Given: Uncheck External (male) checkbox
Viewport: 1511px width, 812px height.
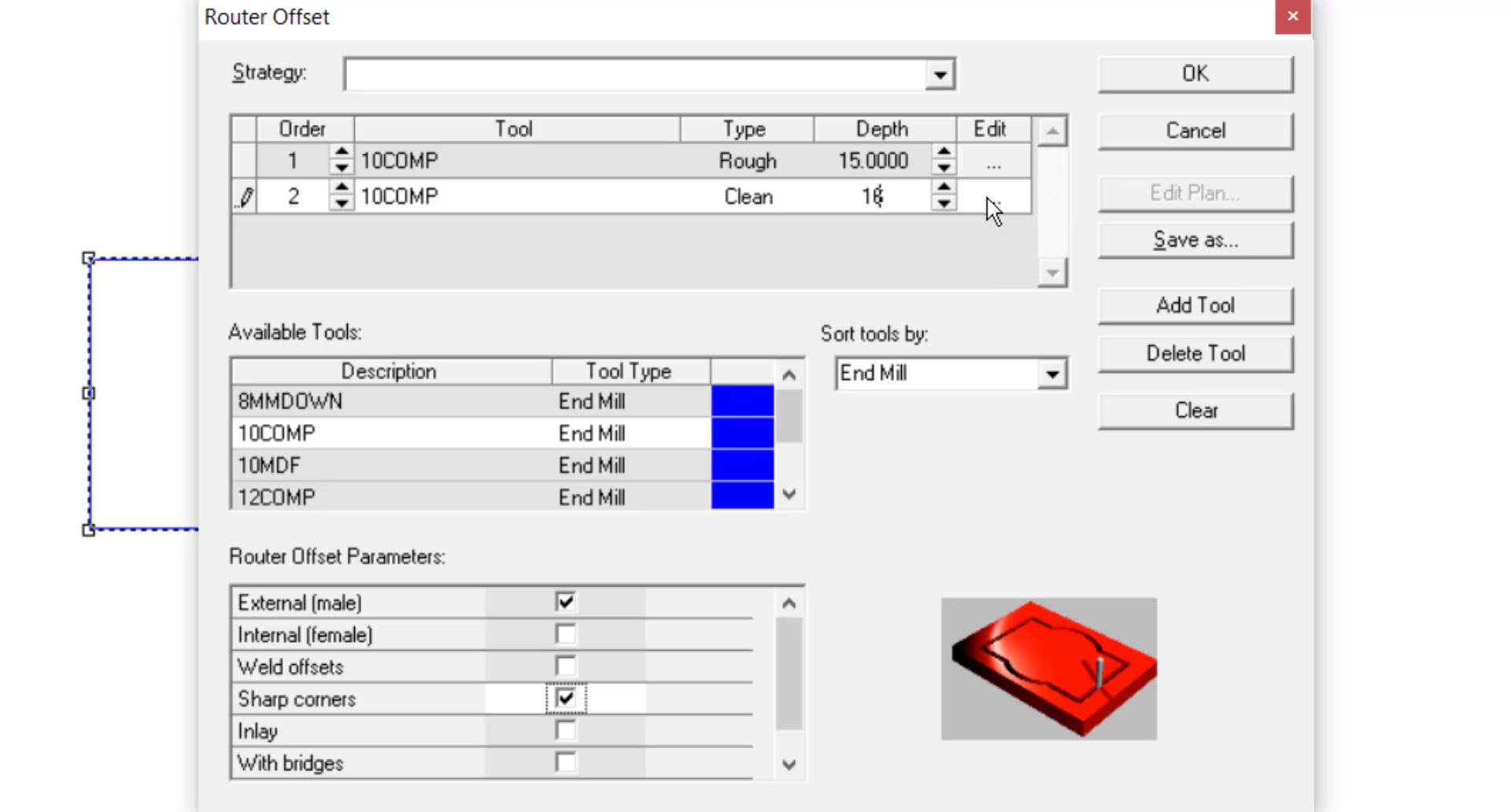Looking at the screenshot, I should pos(565,603).
